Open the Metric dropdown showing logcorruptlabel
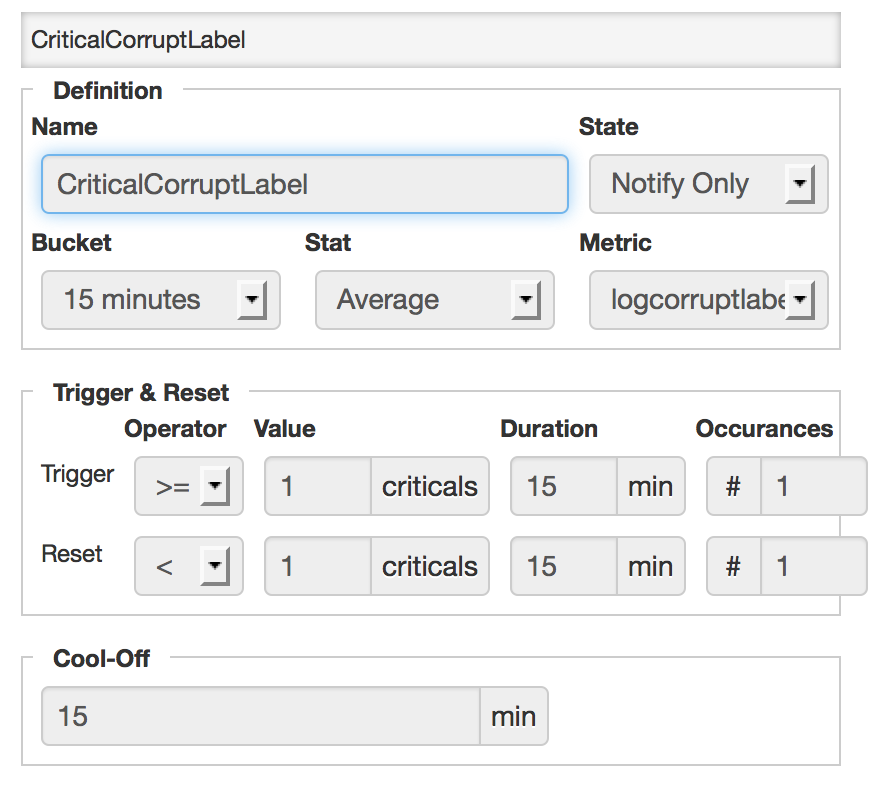 pos(707,300)
